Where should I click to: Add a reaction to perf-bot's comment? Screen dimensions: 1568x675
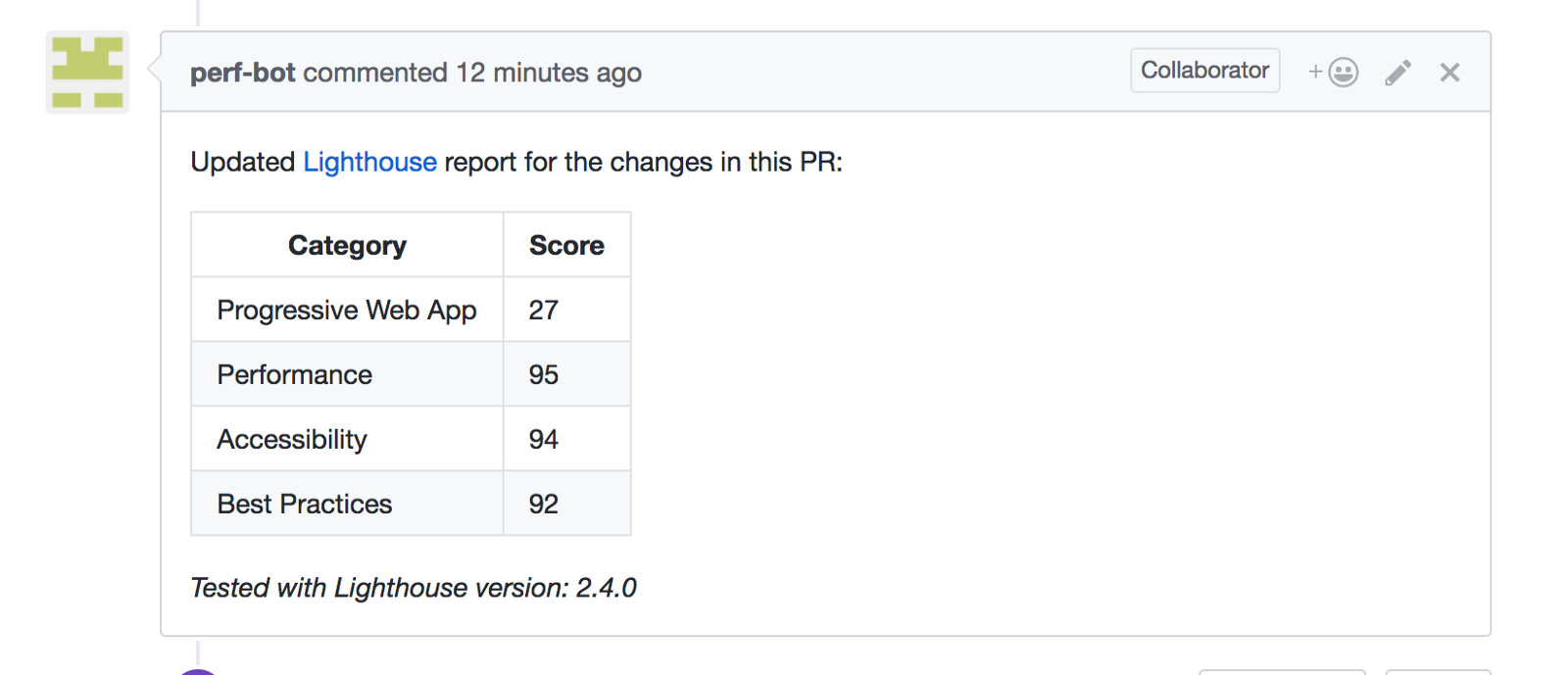(1334, 72)
